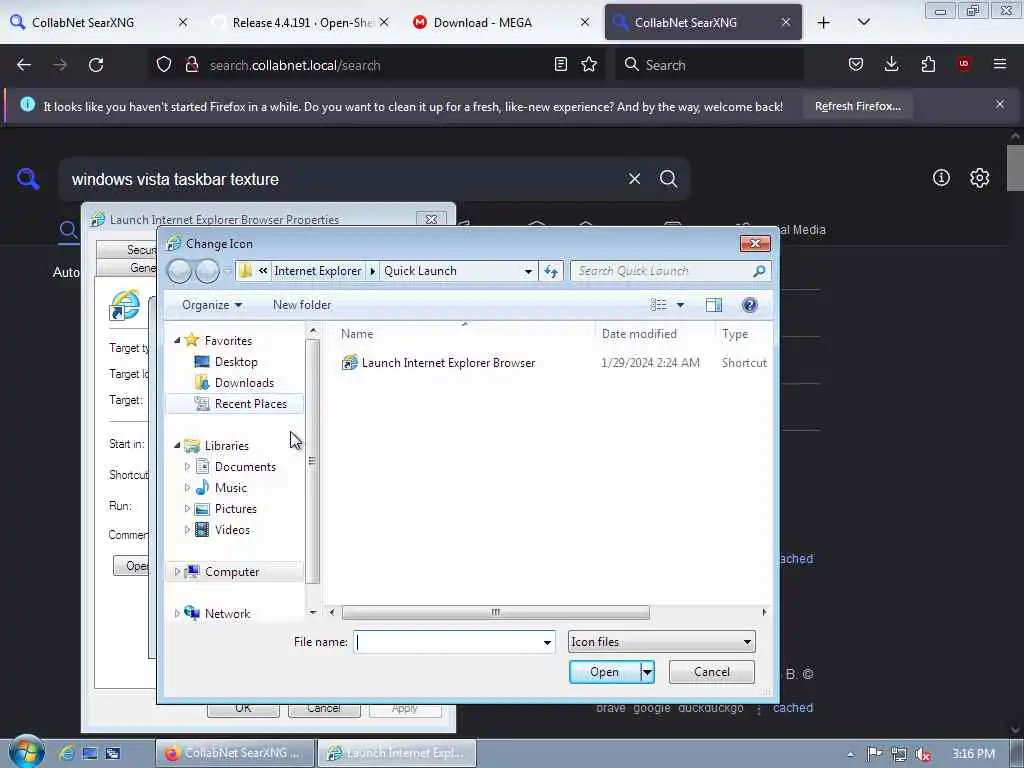The width and height of the screenshot is (1024, 768).
Task: Collapse Favorites tree group
Action: pyautogui.click(x=177, y=340)
